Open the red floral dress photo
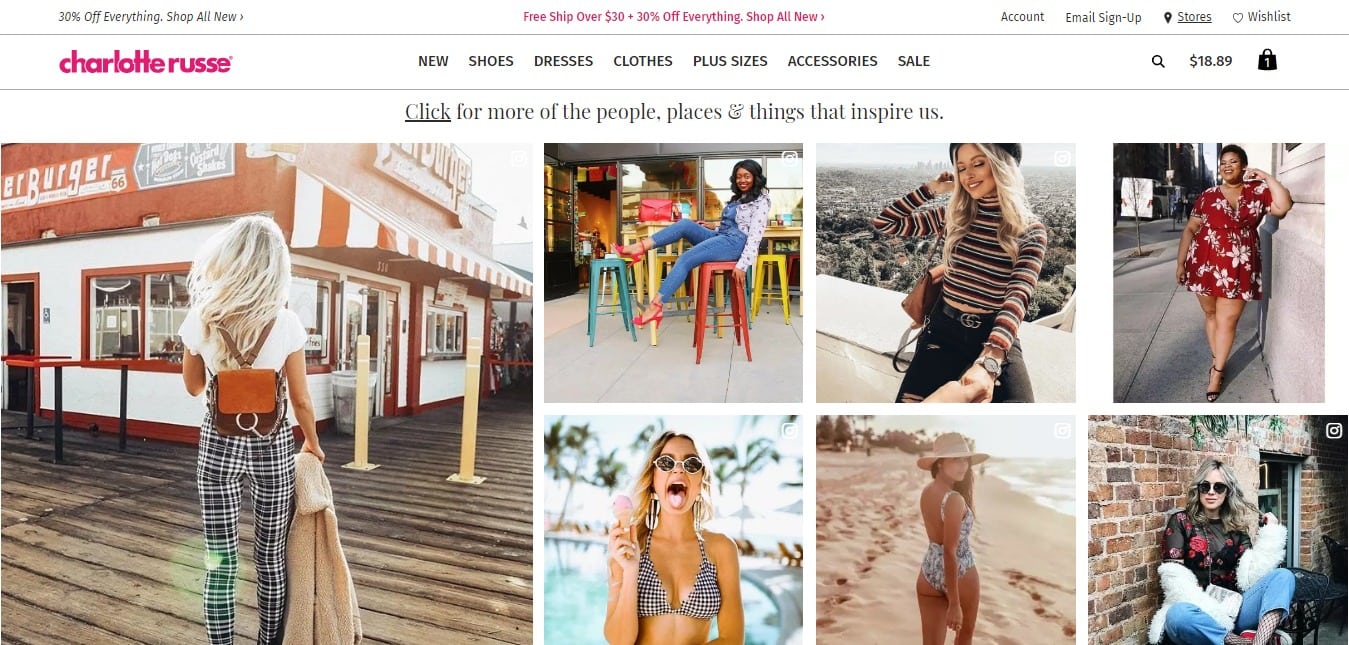Image resolution: width=1349 pixels, height=645 pixels. click(x=1218, y=273)
